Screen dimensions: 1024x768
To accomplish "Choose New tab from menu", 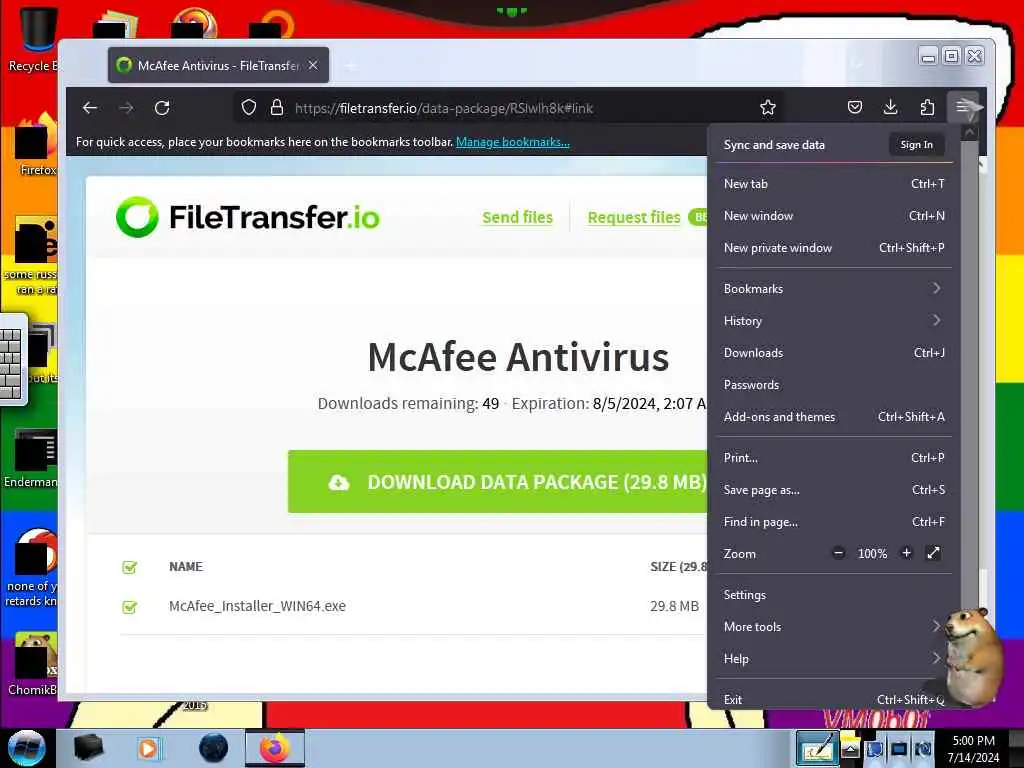I will pos(834,184).
